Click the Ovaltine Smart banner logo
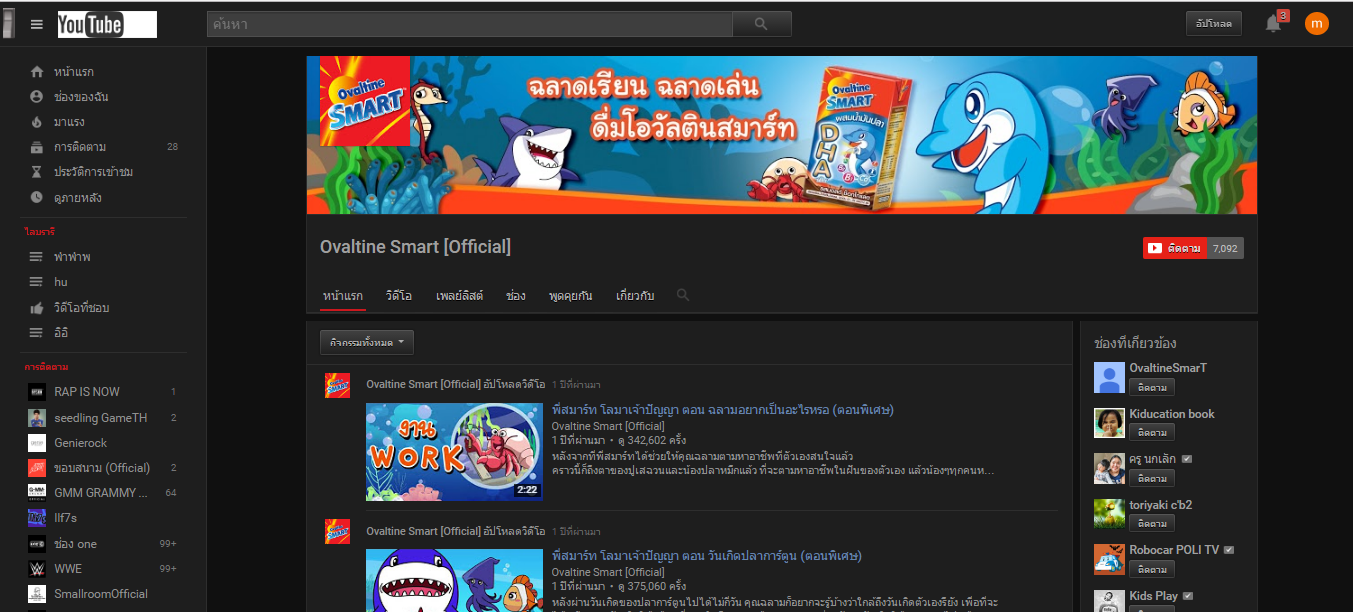 [365, 101]
